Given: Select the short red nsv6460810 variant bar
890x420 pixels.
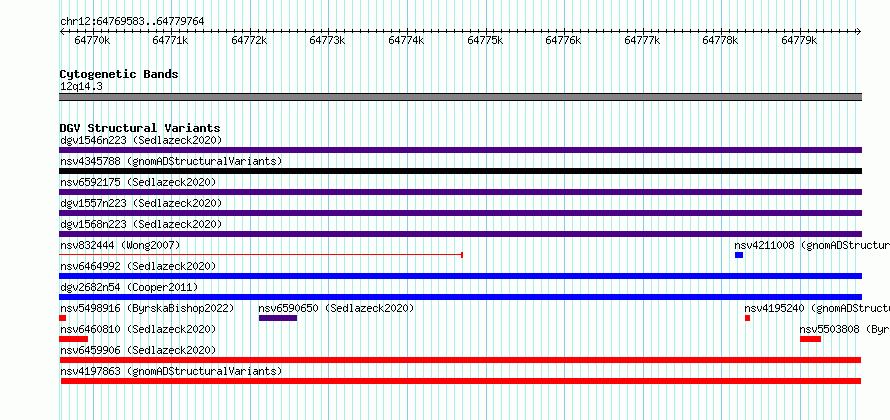Looking at the screenshot, I should pos(73,339).
